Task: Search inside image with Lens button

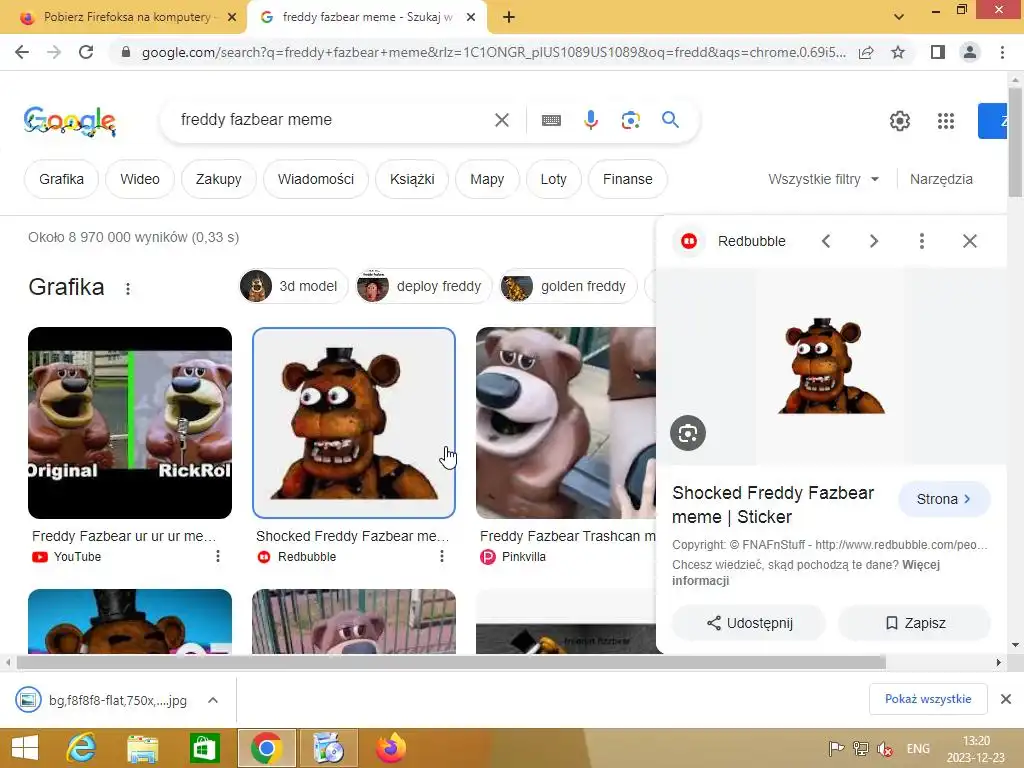Action: (x=688, y=433)
